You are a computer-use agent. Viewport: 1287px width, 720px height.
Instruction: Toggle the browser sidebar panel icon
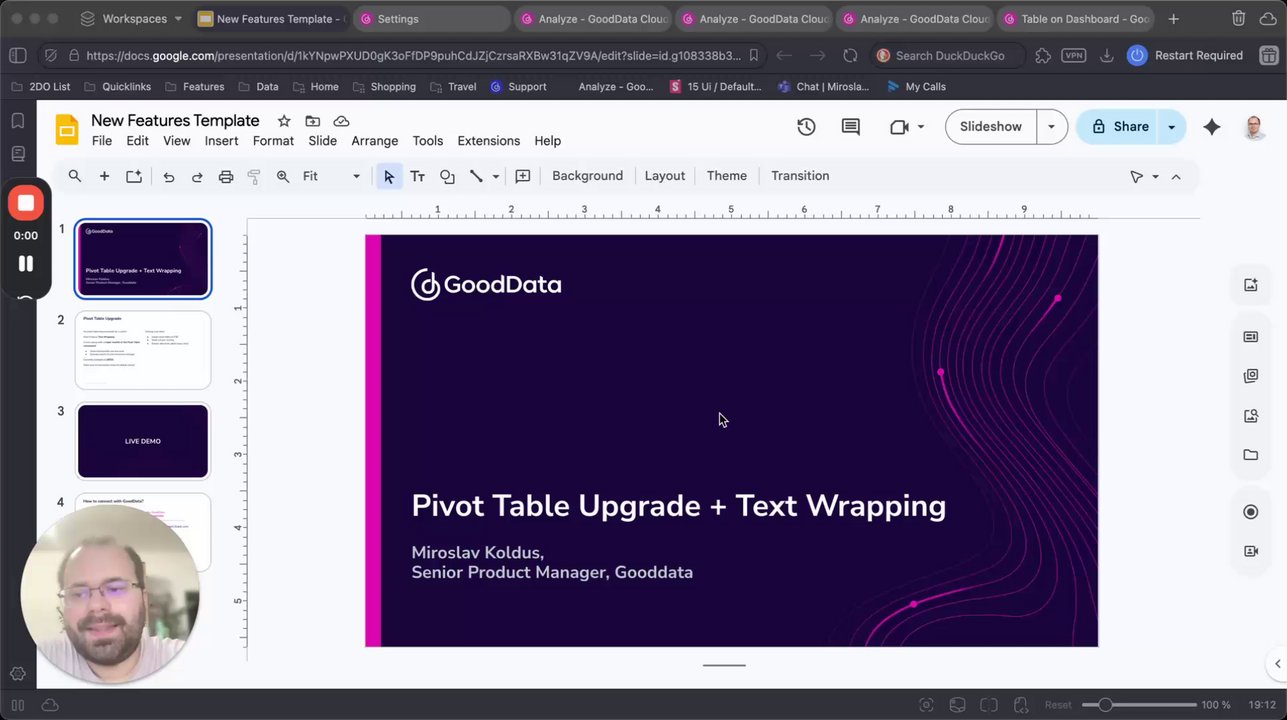pos(17,56)
